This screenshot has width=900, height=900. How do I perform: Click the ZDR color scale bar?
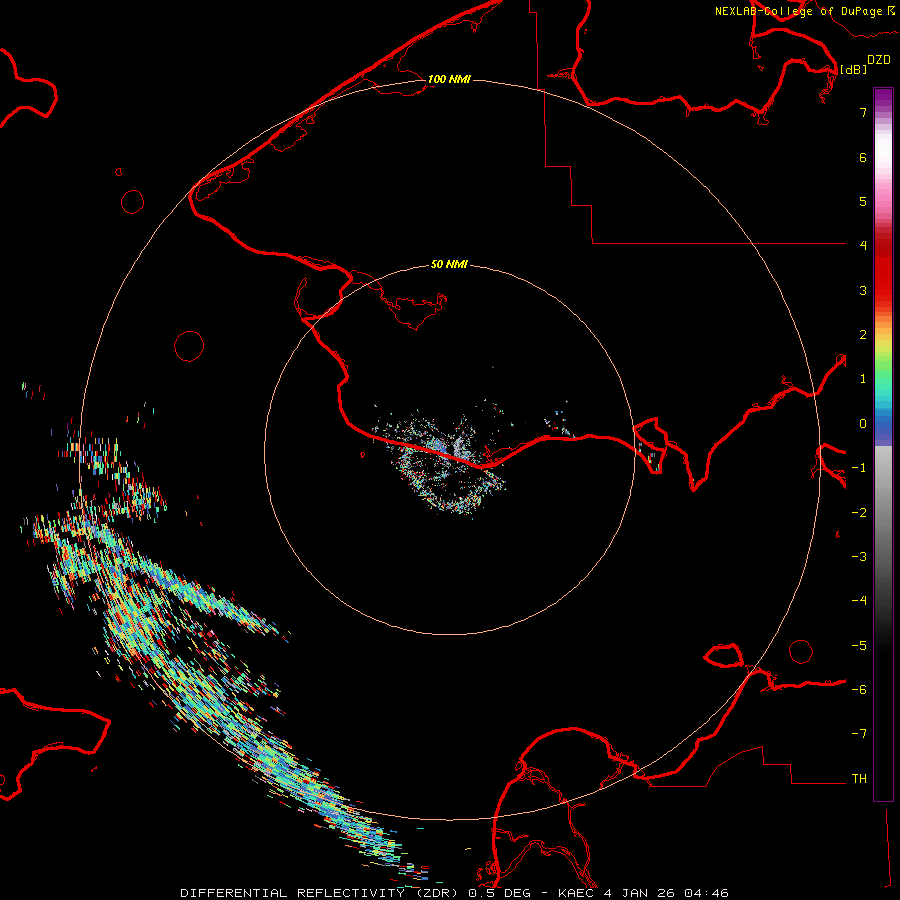[x=883, y=444]
